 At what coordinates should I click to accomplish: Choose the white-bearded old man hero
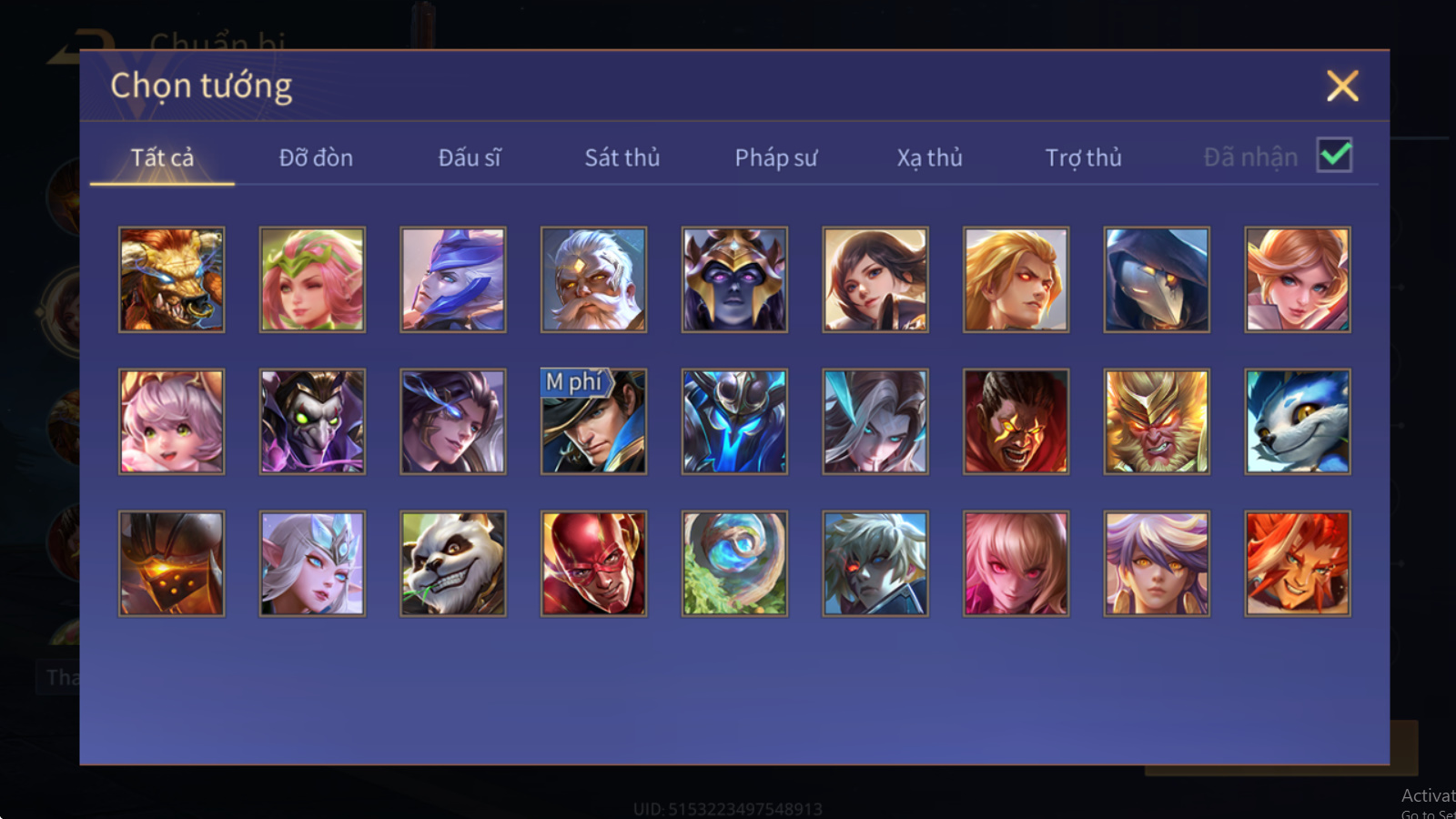[x=593, y=279]
